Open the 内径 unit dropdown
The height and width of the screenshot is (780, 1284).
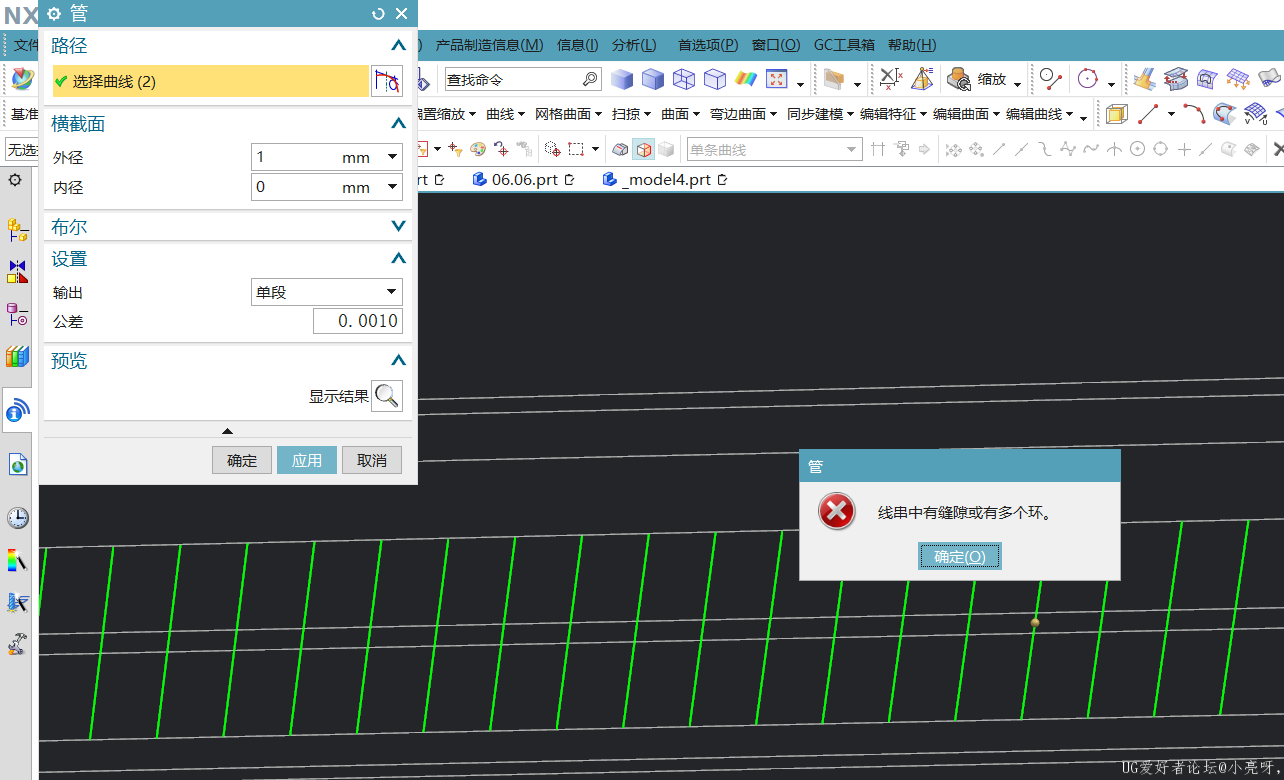click(x=392, y=187)
